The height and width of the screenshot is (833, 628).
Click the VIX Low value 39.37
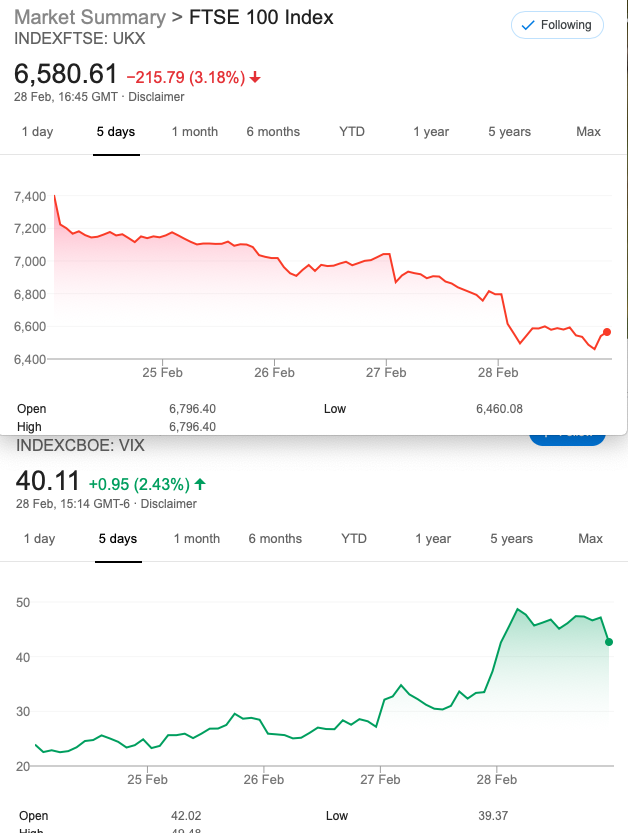[493, 816]
